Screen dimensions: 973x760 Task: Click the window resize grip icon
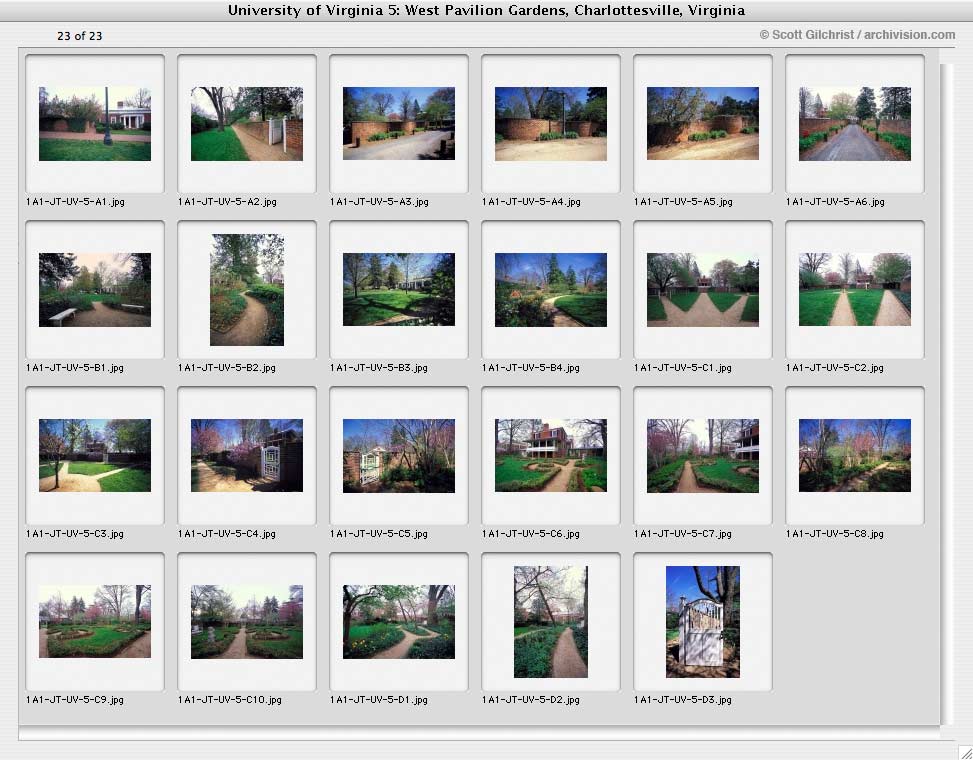(x=965, y=752)
